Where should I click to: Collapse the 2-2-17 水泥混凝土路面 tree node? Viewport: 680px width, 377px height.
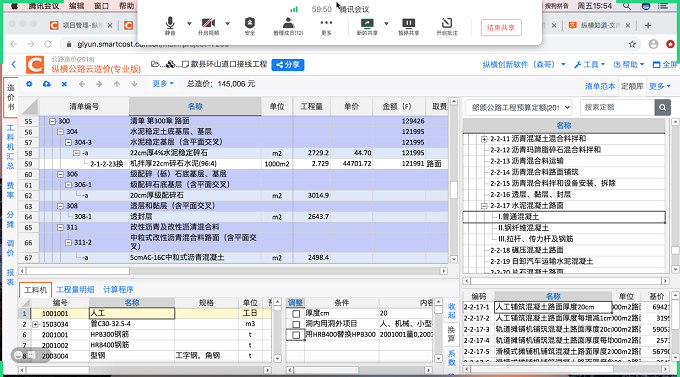pyautogui.click(x=484, y=206)
